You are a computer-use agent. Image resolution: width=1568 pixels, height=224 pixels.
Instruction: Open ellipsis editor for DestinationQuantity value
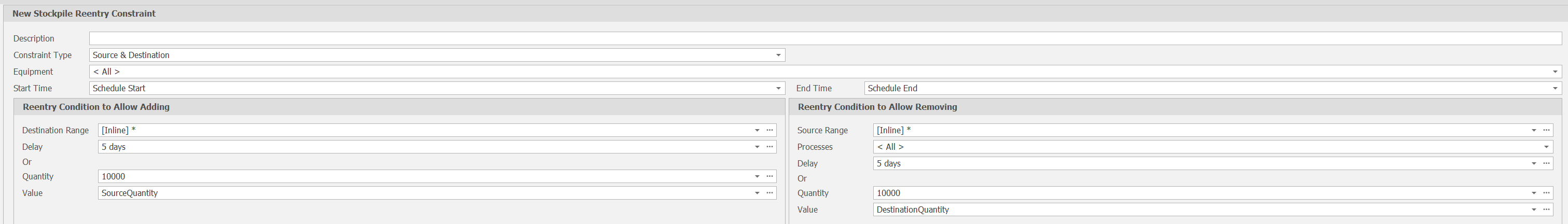click(1546, 209)
